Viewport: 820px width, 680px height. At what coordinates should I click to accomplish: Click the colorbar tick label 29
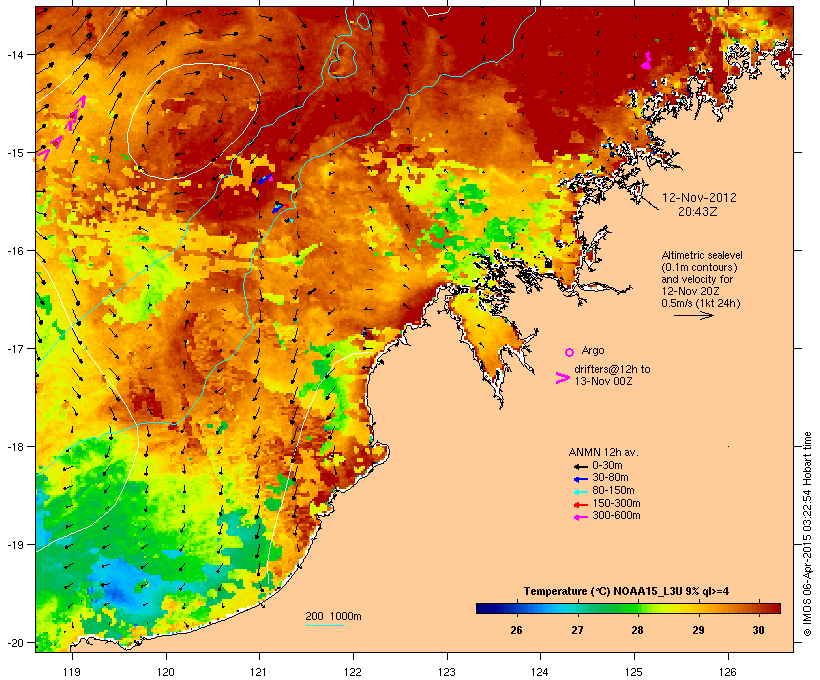point(698,630)
